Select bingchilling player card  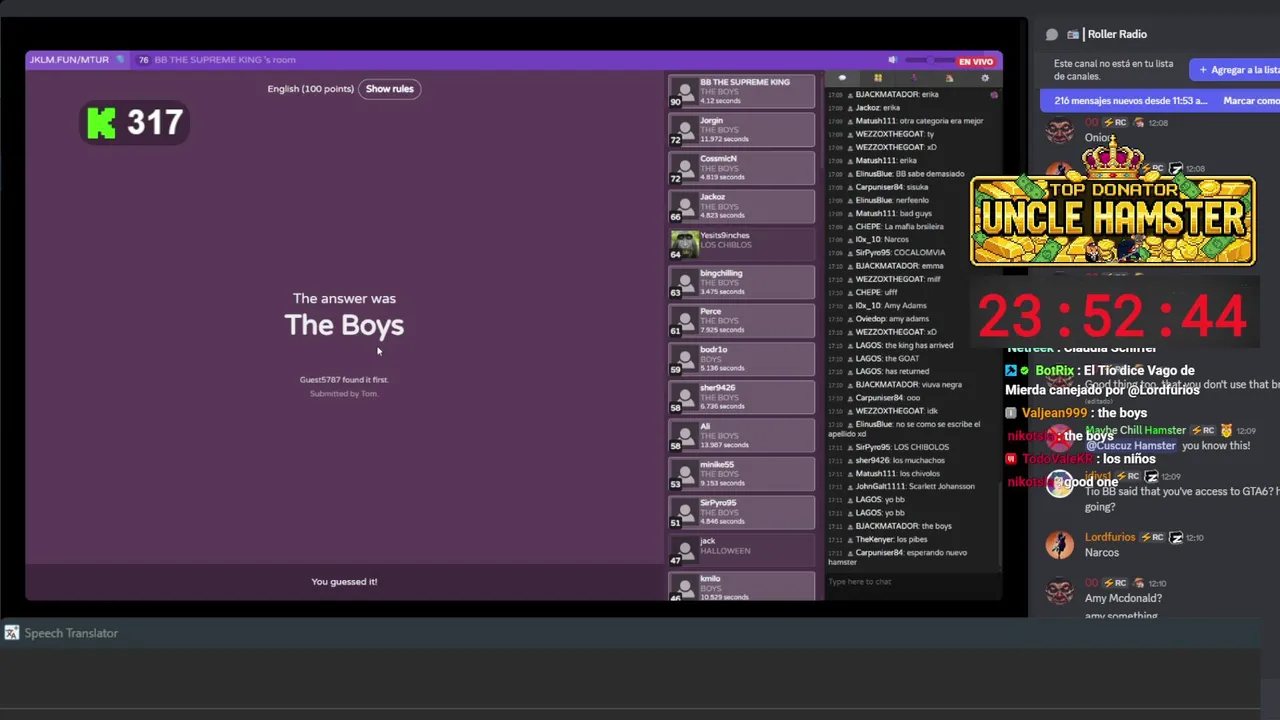point(742,282)
